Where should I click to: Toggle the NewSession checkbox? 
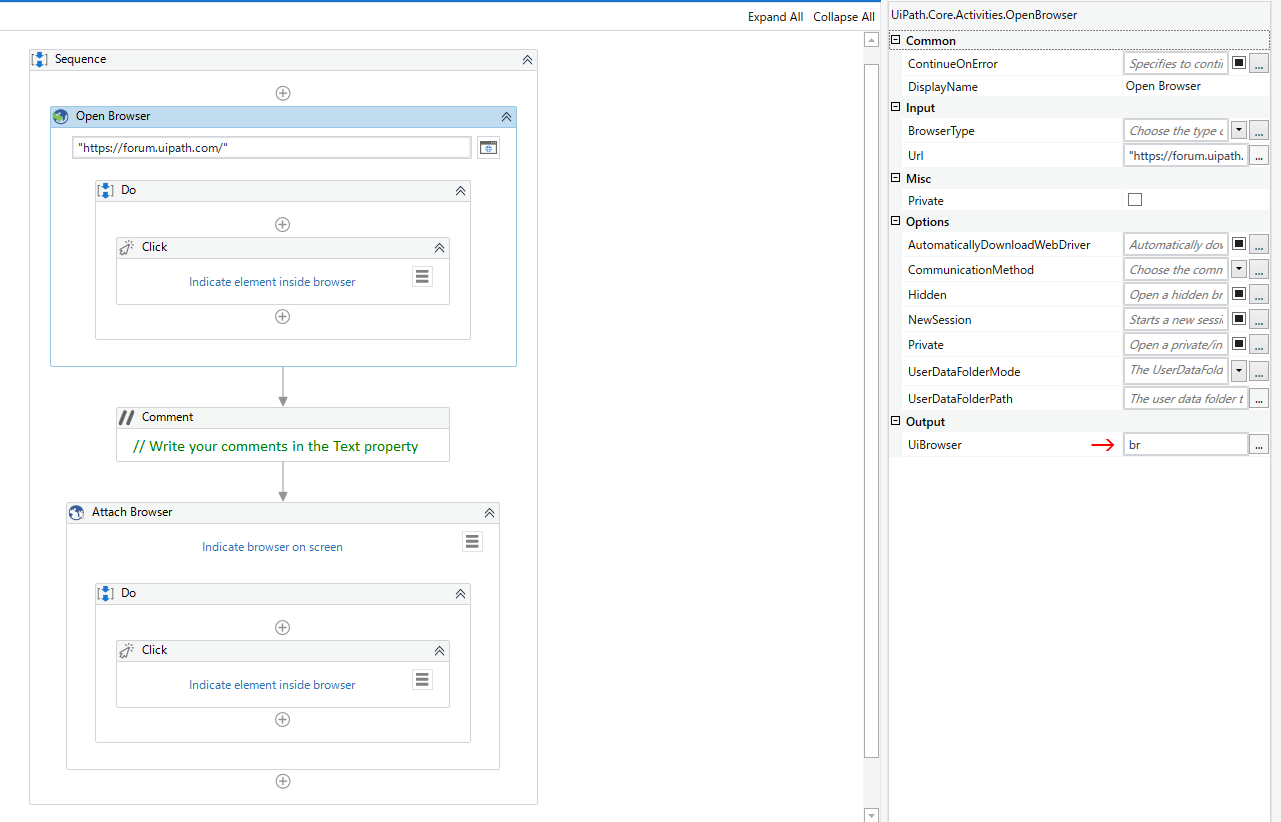tap(1238, 319)
